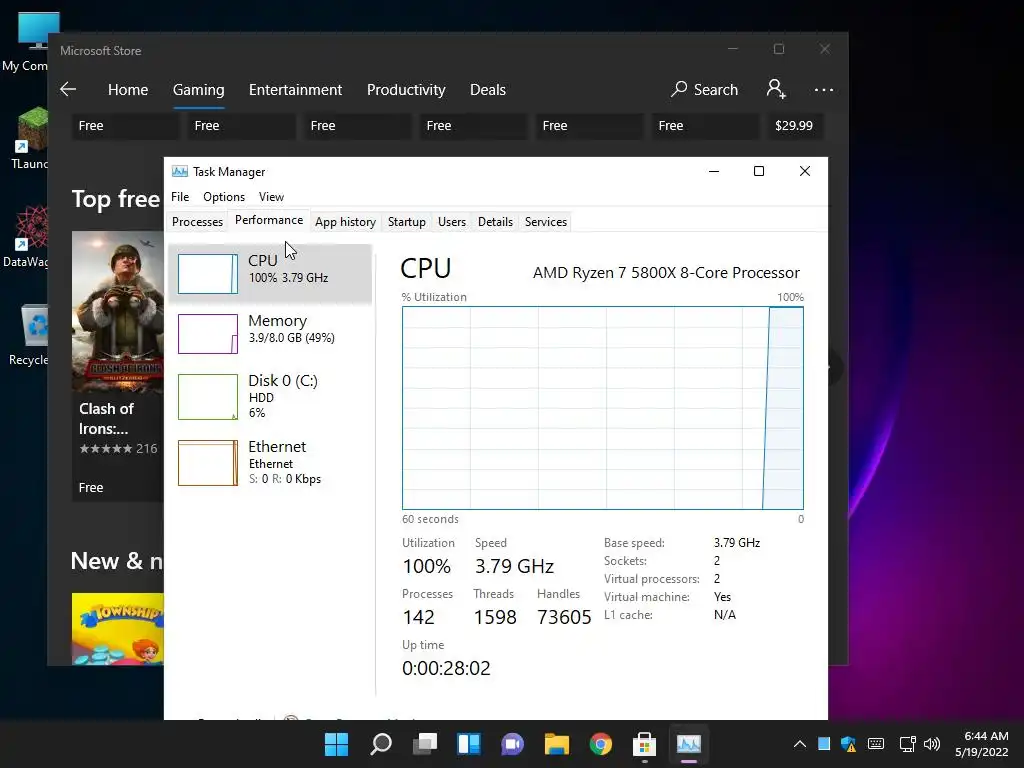Select the My Computer desktop icon
Image resolution: width=1024 pixels, height=768 pixels.
(26, 42)
